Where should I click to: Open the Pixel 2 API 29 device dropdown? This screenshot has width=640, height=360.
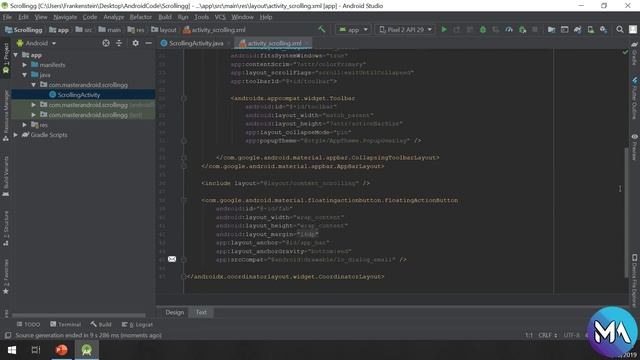click(x=405, y=29)
